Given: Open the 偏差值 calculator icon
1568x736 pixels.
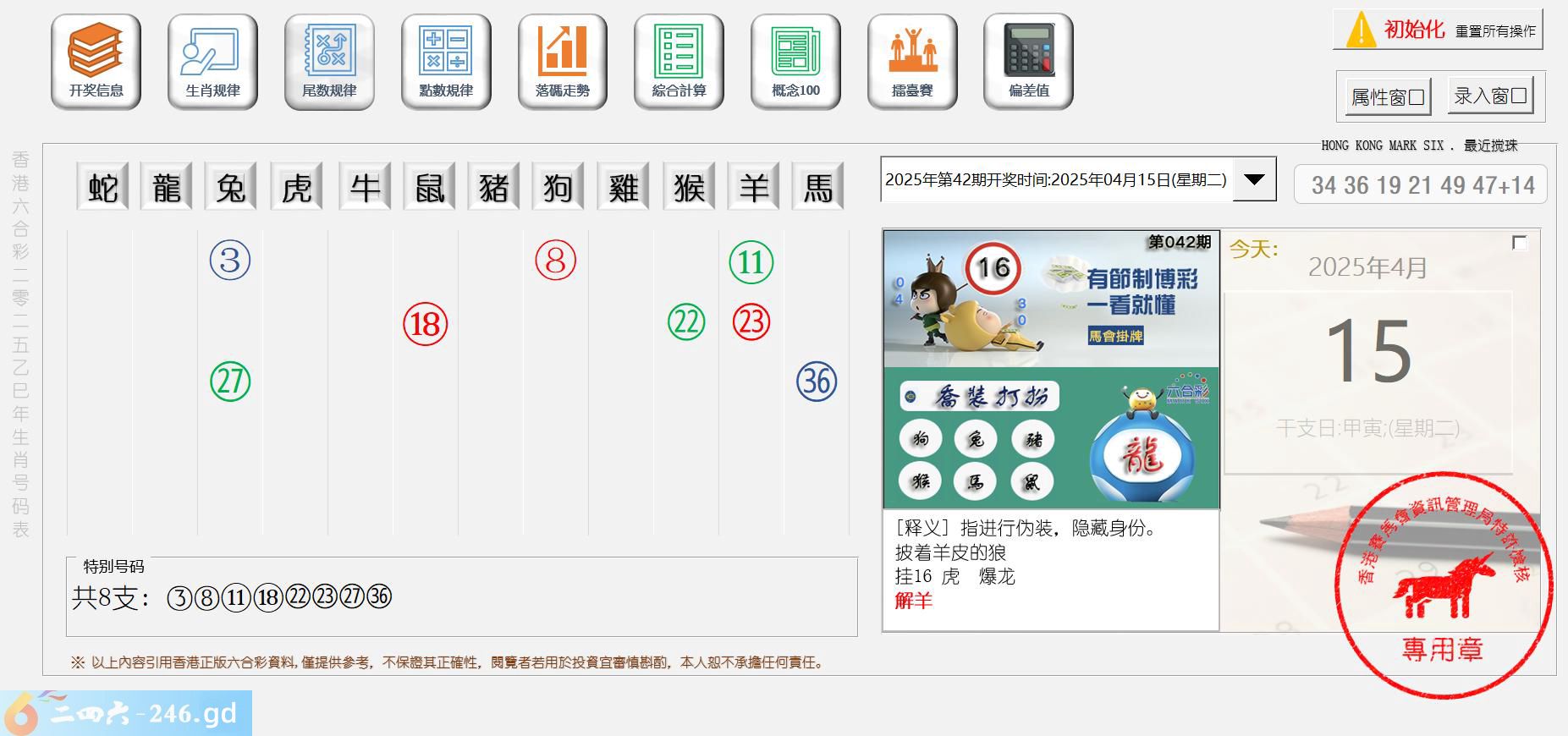Looking at the screenshot, I should tap(1028, 62).
